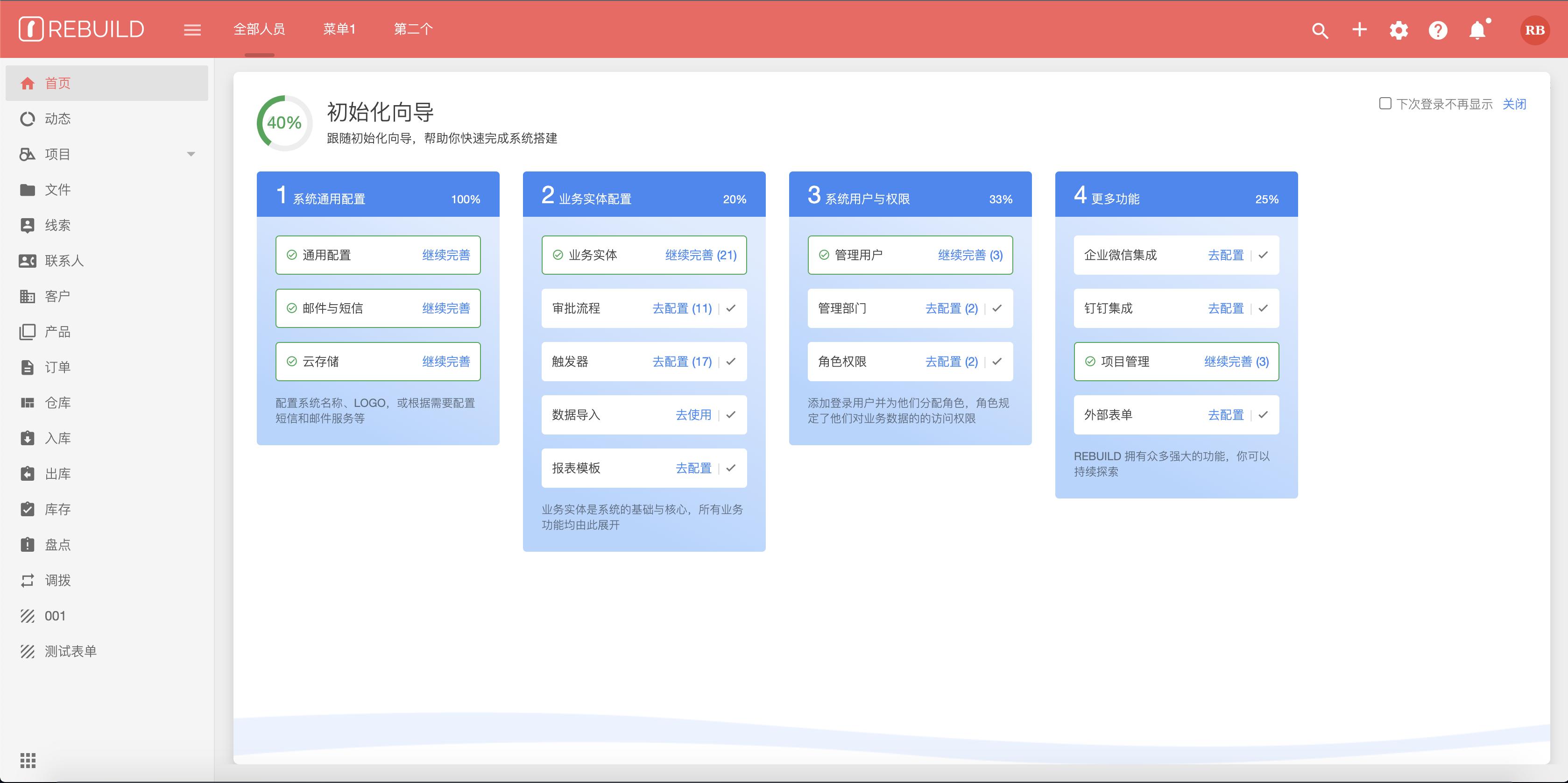Click the 40% progress circle
The height and width of the screenshot is (783, 1568).
(284, 123)
